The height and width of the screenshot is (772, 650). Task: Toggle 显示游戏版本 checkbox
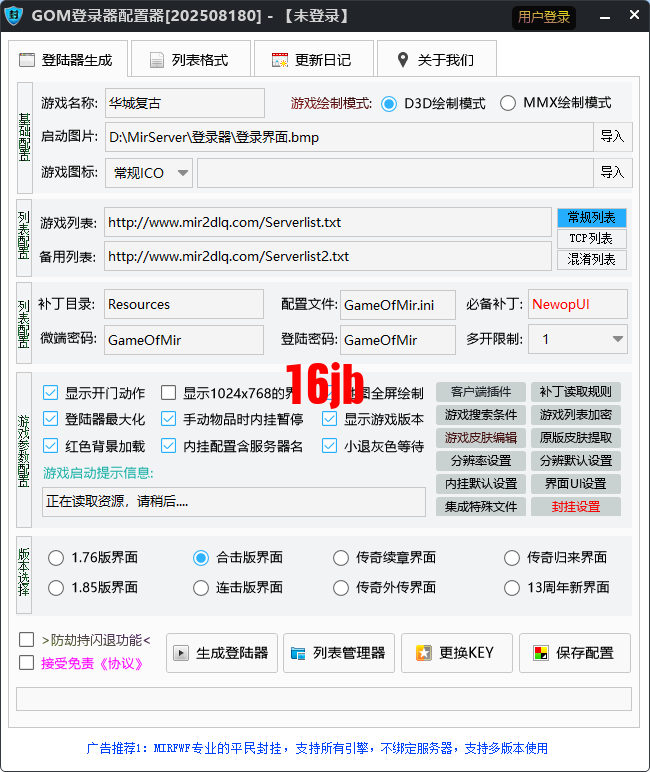pos(329,419)
